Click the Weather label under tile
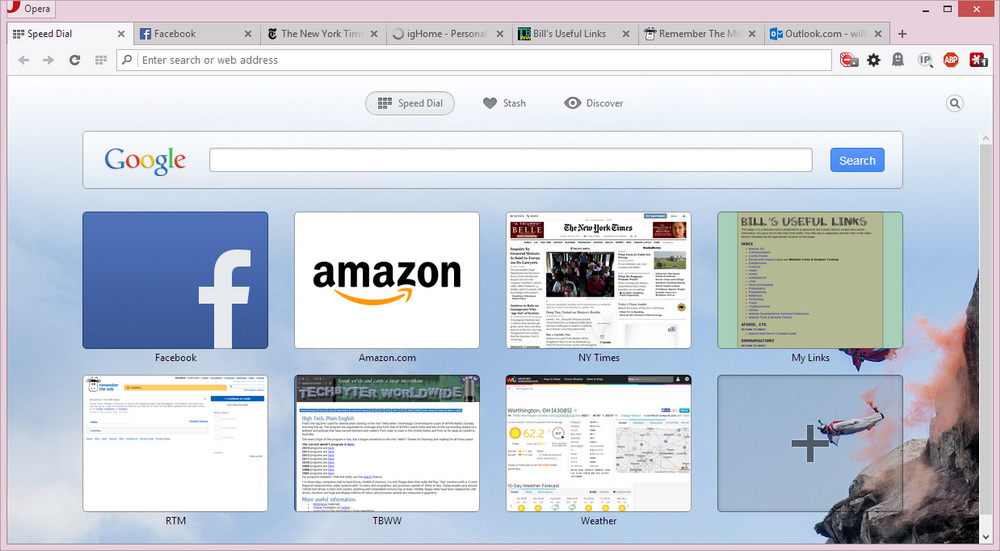 599,521
